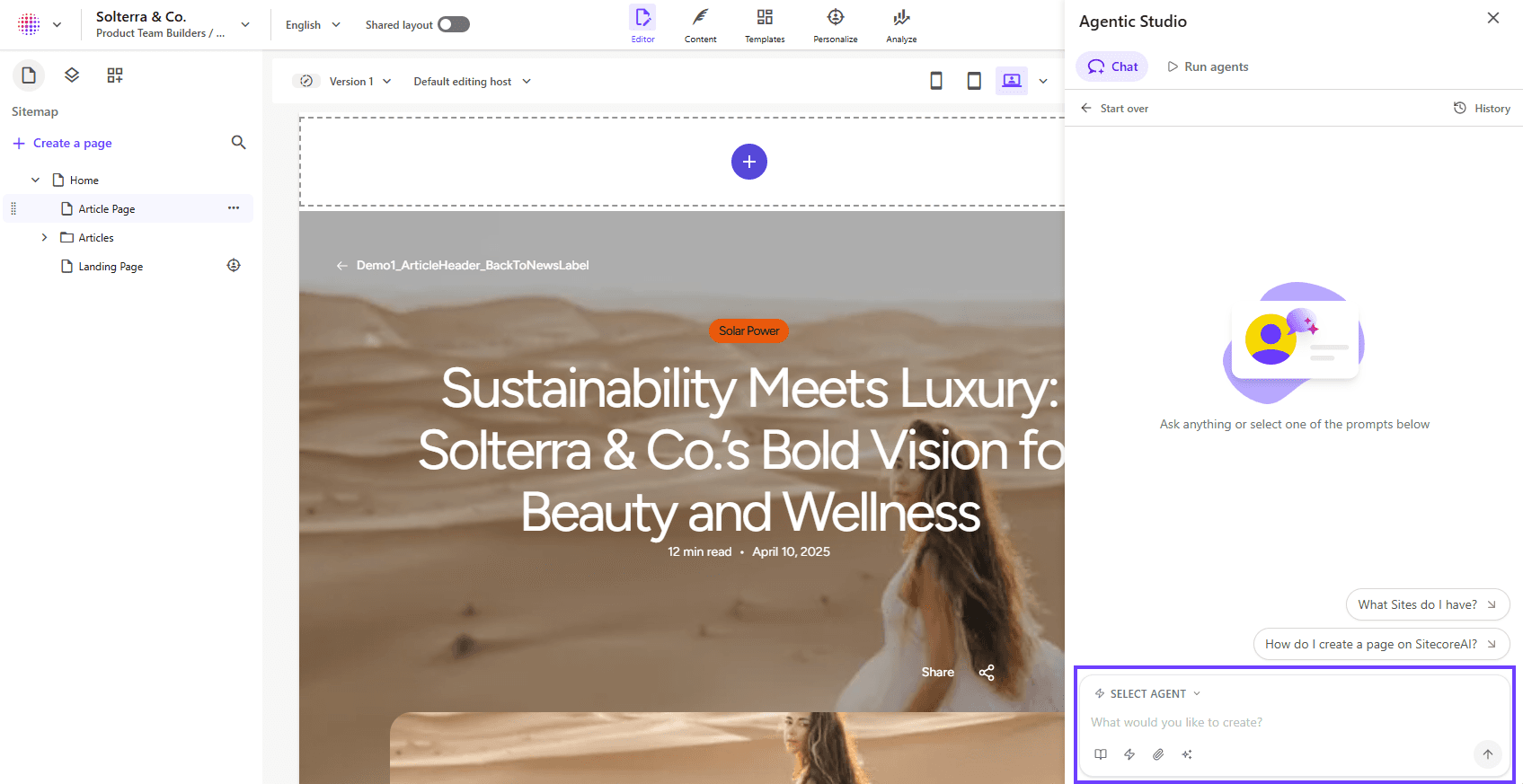Toggle the Shared layout switch

tap(454, 24)
